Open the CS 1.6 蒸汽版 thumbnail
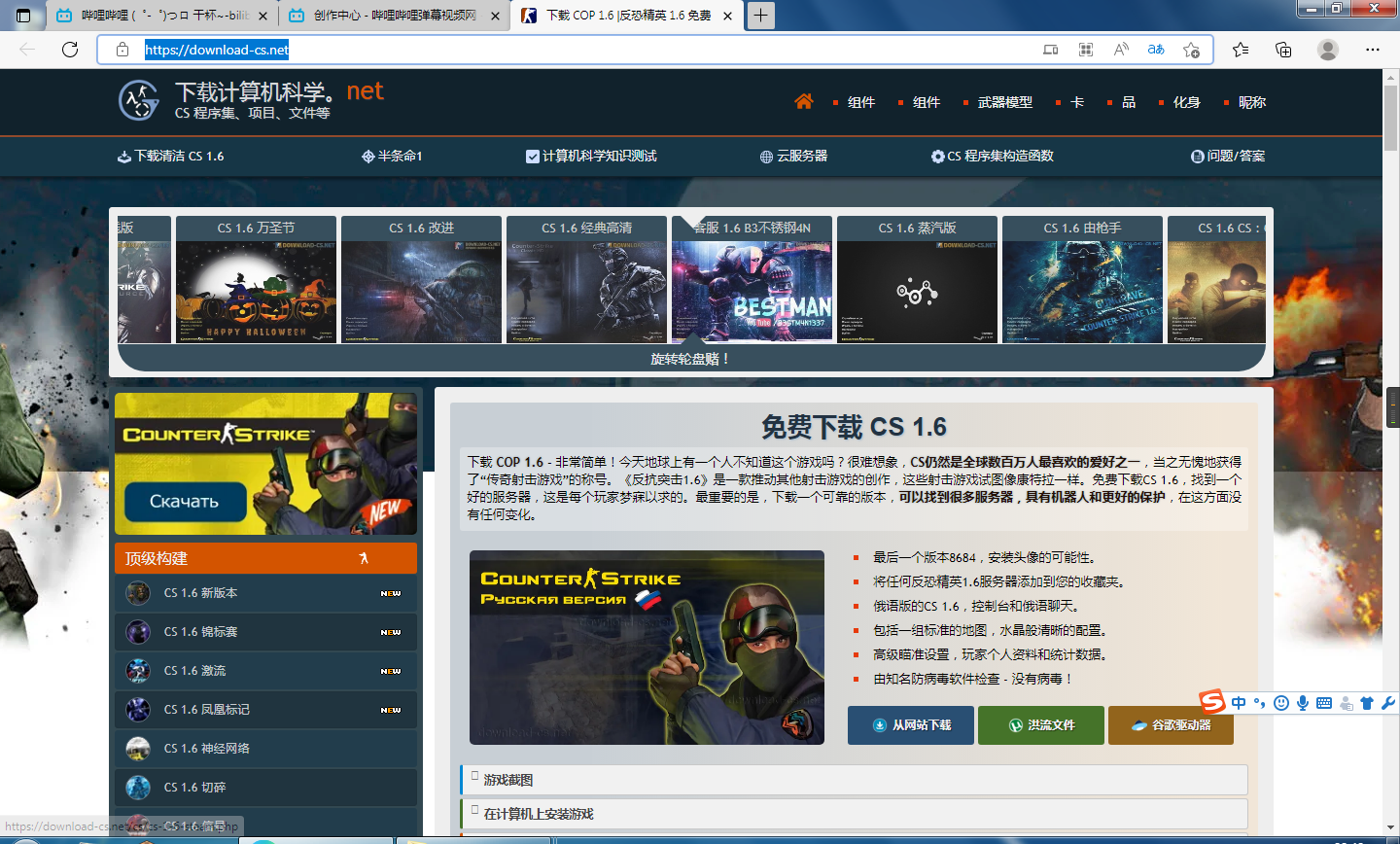The width and height of the screenshot is (1400, 844). [x=917, y=279]
